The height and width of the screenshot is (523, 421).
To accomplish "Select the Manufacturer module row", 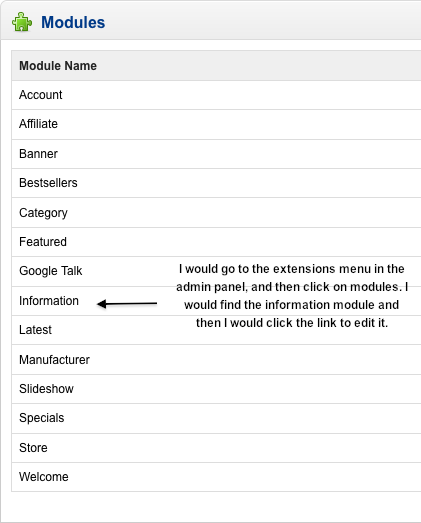I will 216,360.
